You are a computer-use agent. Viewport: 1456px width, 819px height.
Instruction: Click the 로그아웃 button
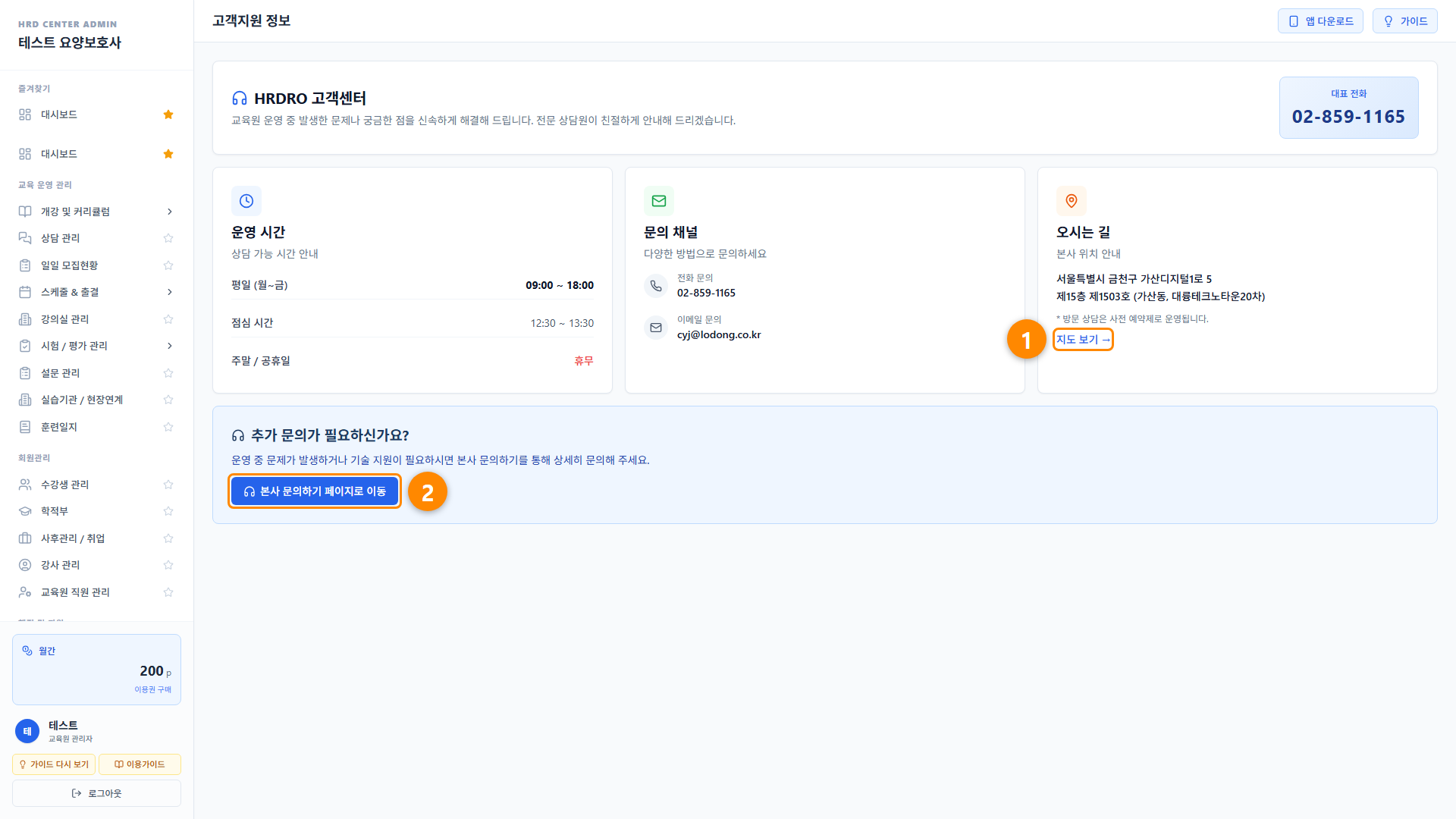coord(96,793)
